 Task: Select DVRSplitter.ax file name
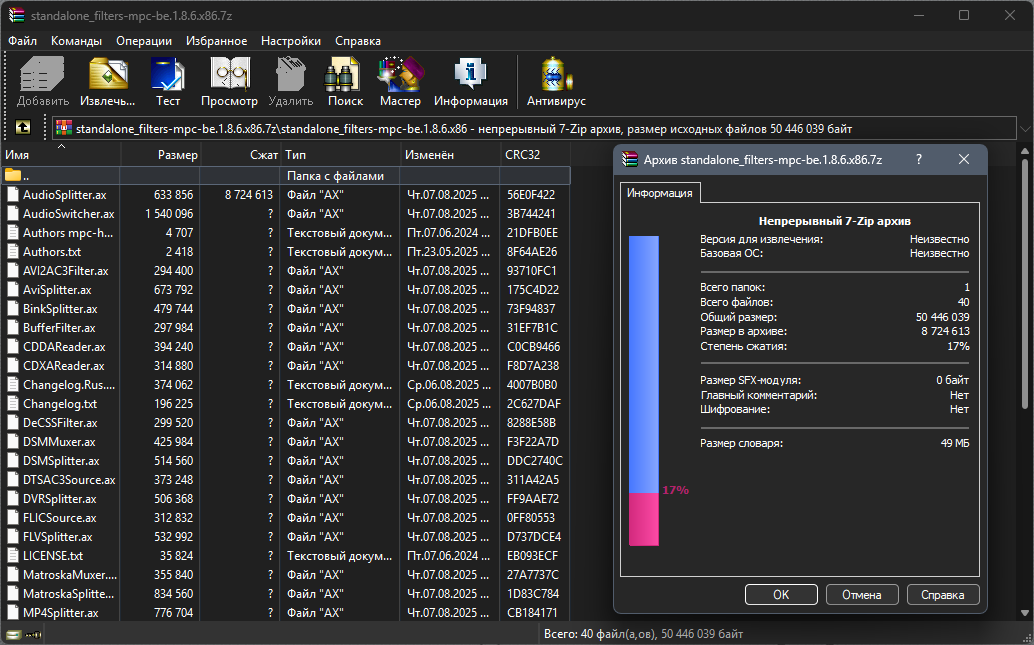tap(60, 499)
